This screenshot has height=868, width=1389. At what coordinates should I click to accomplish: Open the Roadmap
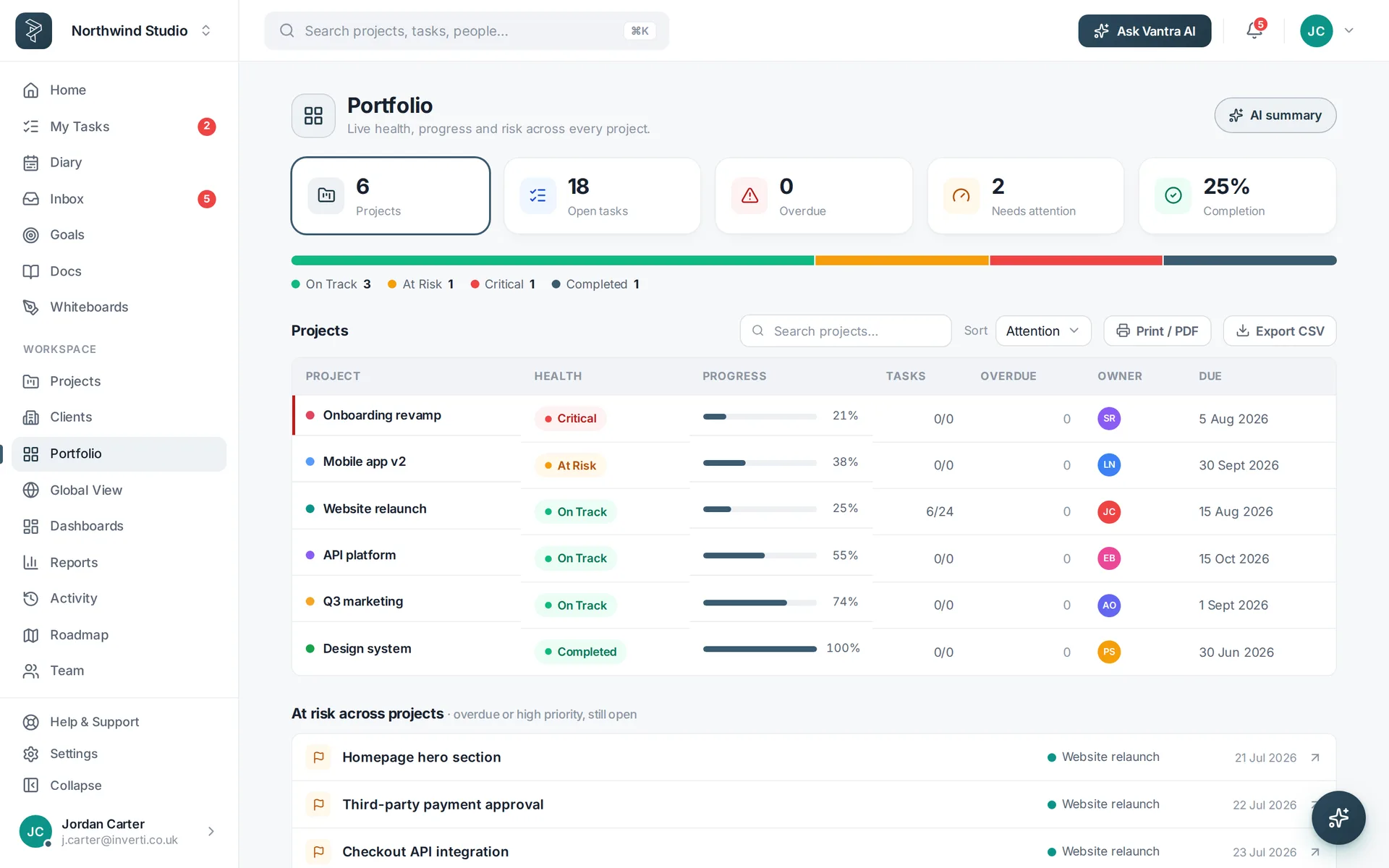point(119,635)
